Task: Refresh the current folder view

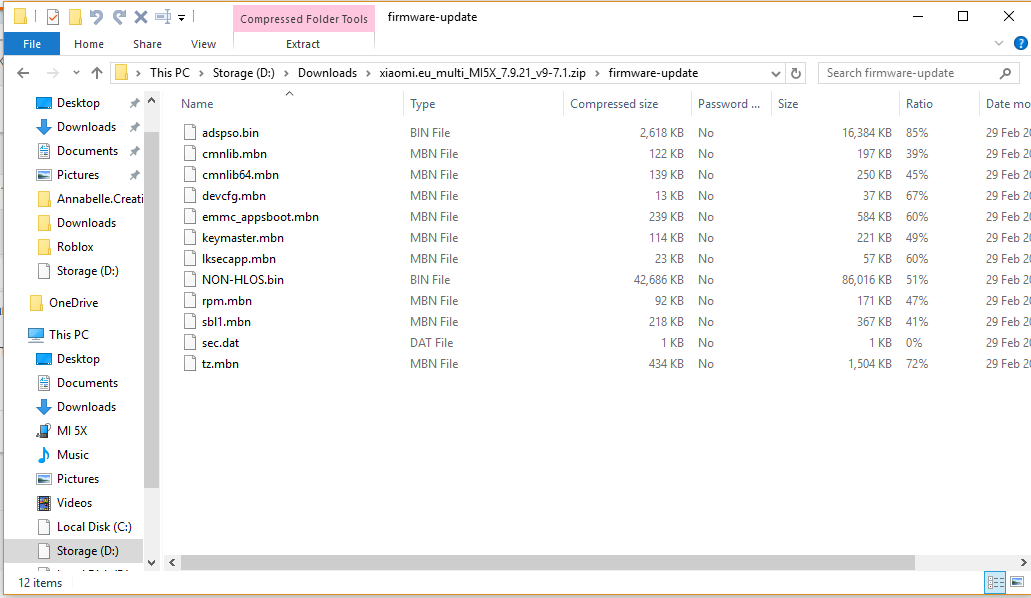Action: click(x=796, y=73)
